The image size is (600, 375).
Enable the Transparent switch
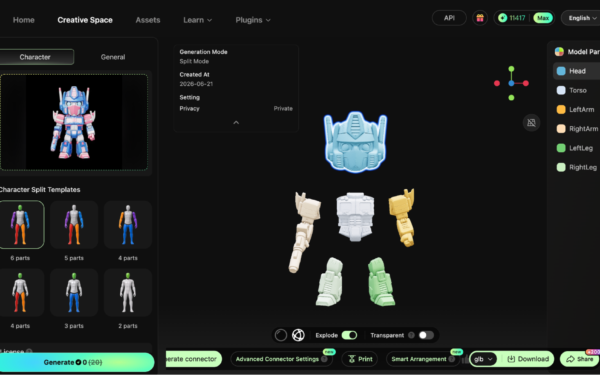click(426, 335)
